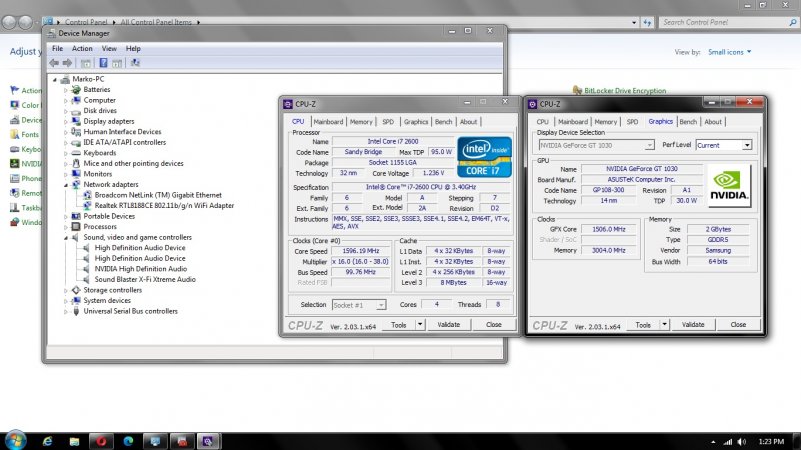
Task: Select Realtek RTL8188CE WiFi Adapter
Action: pyautogui.click(x=164, y=205)
